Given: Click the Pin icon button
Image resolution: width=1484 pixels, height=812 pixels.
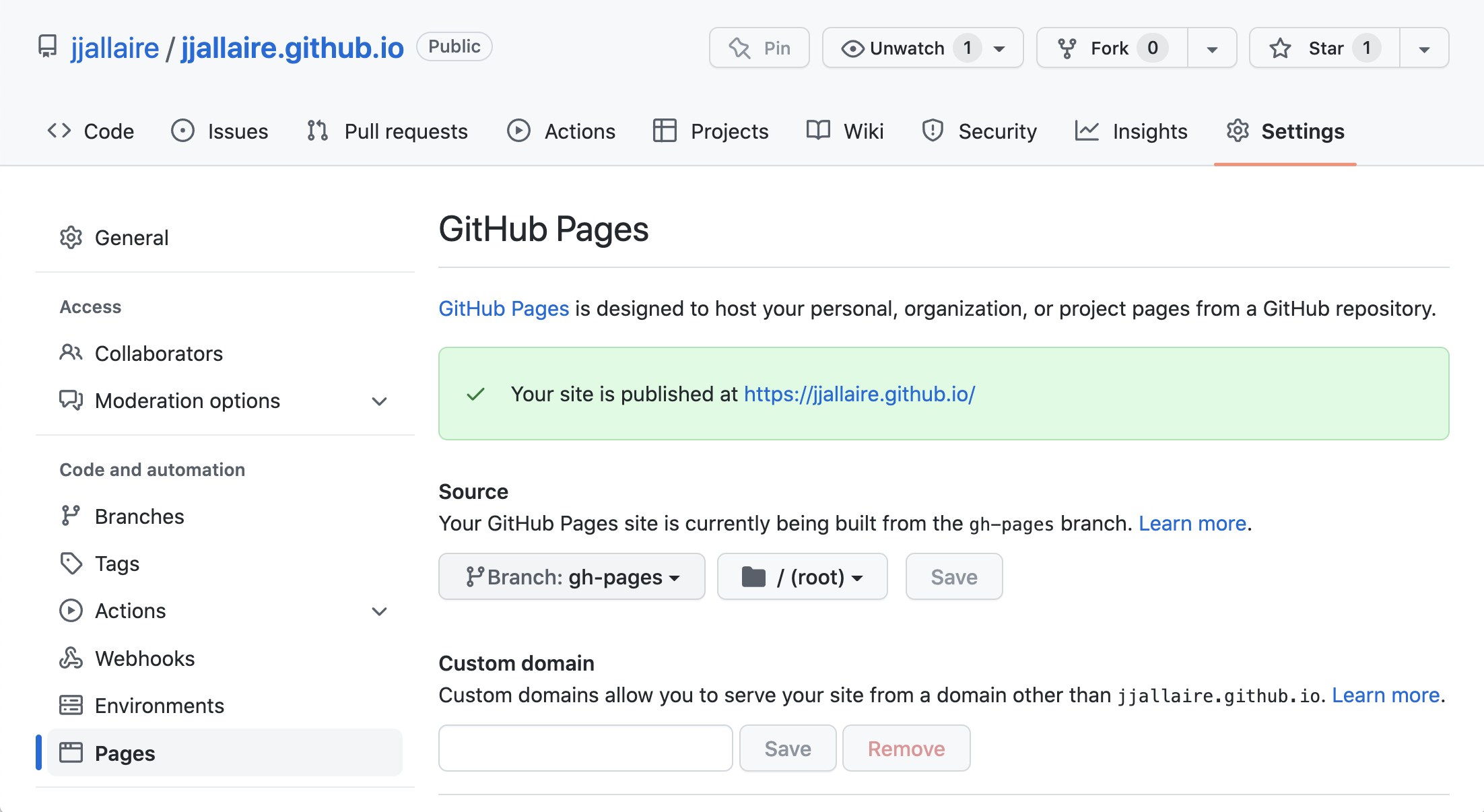Looking at the screenshot, I should pos(739,47).
